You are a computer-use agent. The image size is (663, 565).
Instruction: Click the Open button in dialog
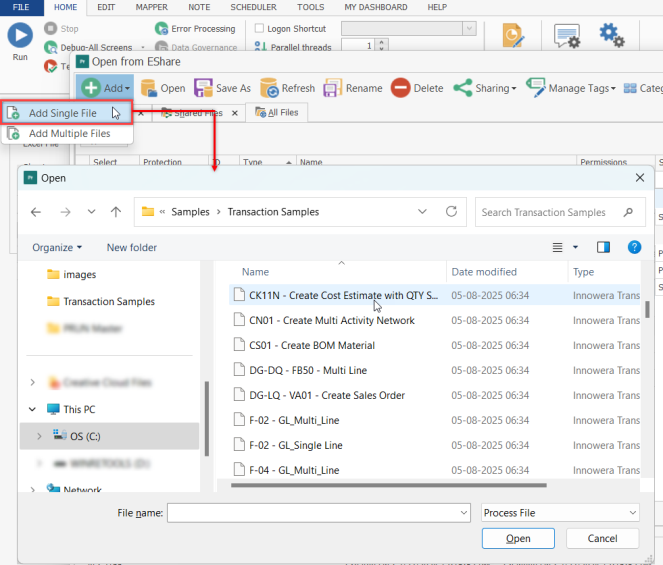[518, 538]
